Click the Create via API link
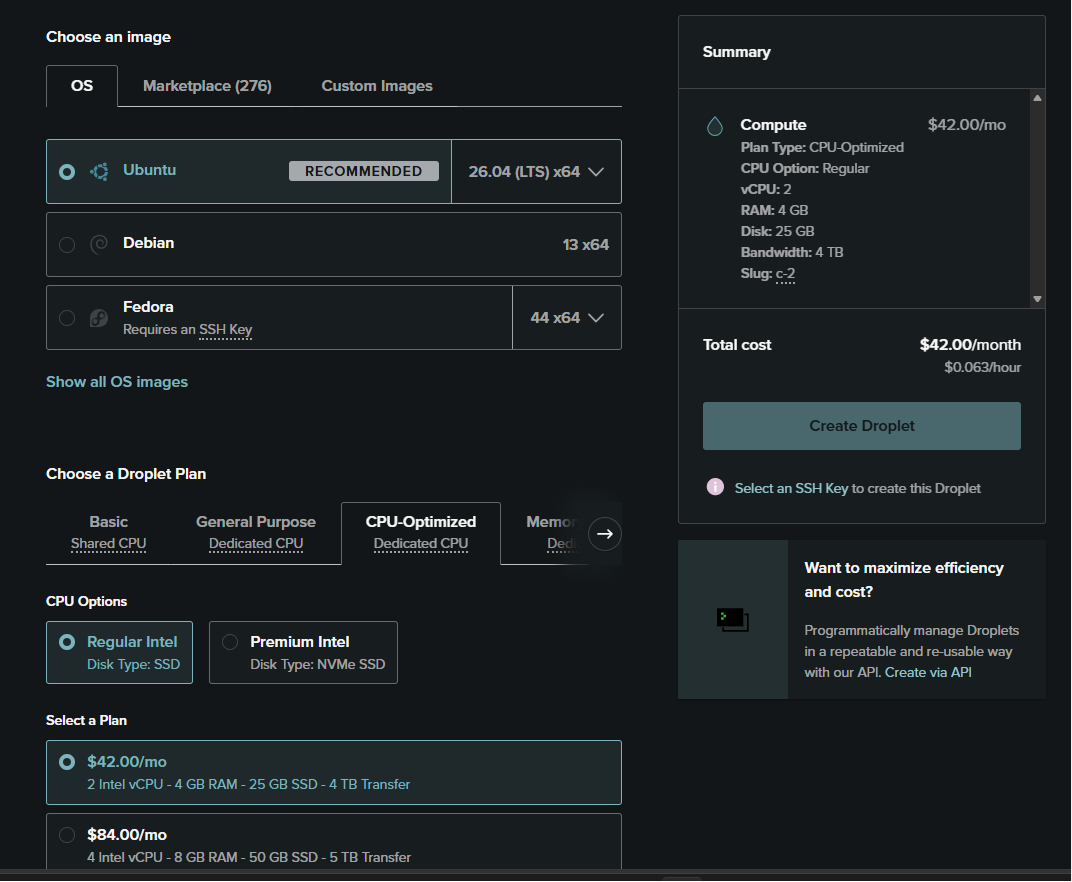 click(928, 672)
